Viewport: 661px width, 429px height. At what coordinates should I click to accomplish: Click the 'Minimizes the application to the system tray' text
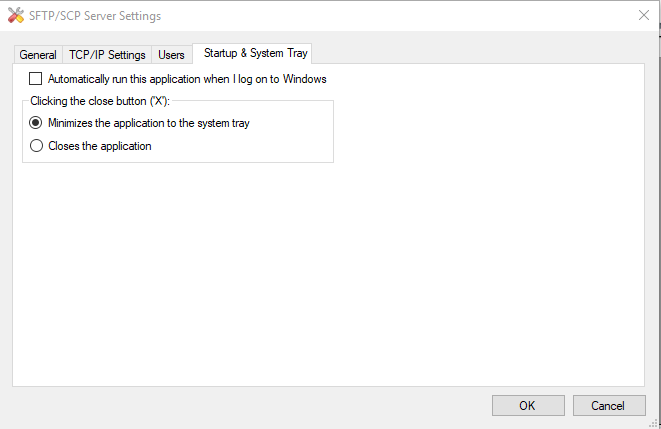(x=149, y=123)
